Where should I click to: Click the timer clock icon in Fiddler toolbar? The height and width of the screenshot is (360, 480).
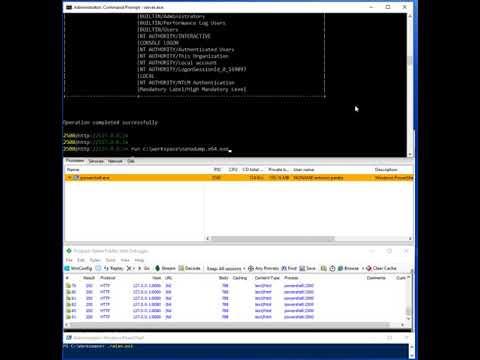332,268
